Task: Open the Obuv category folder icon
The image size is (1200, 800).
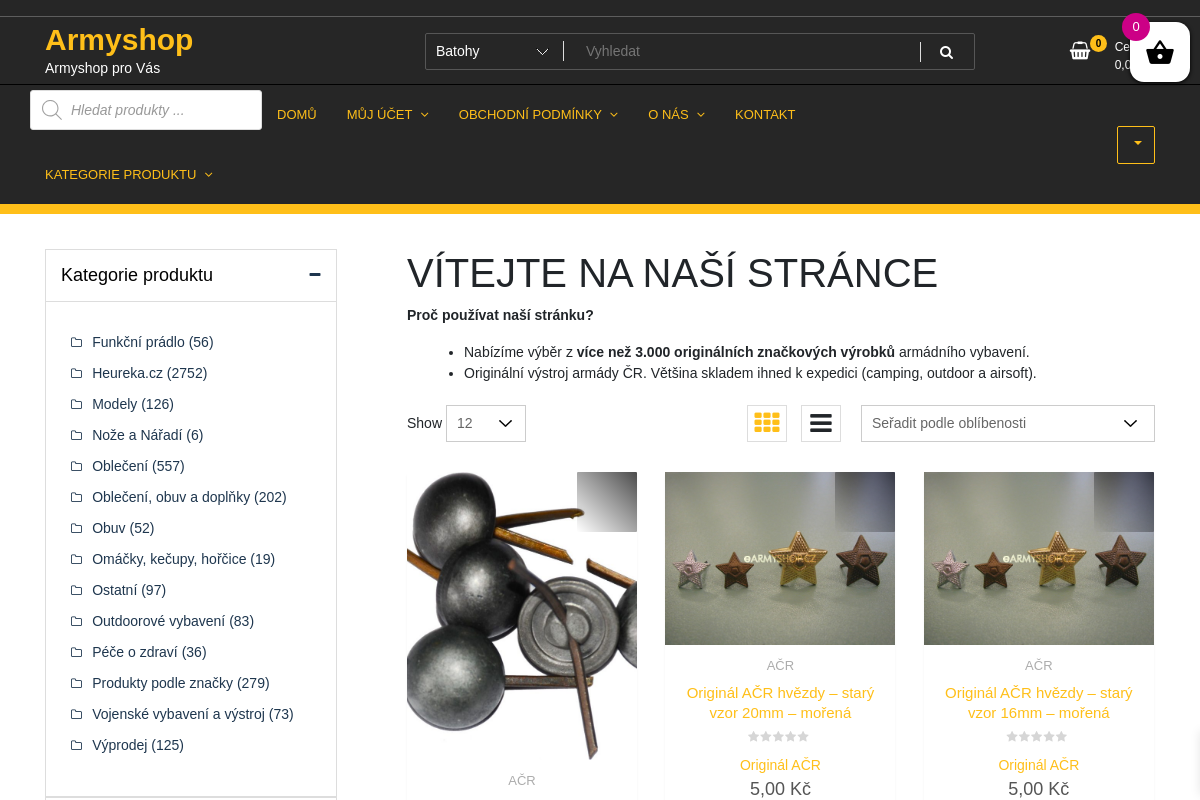Action: point(76,528)
